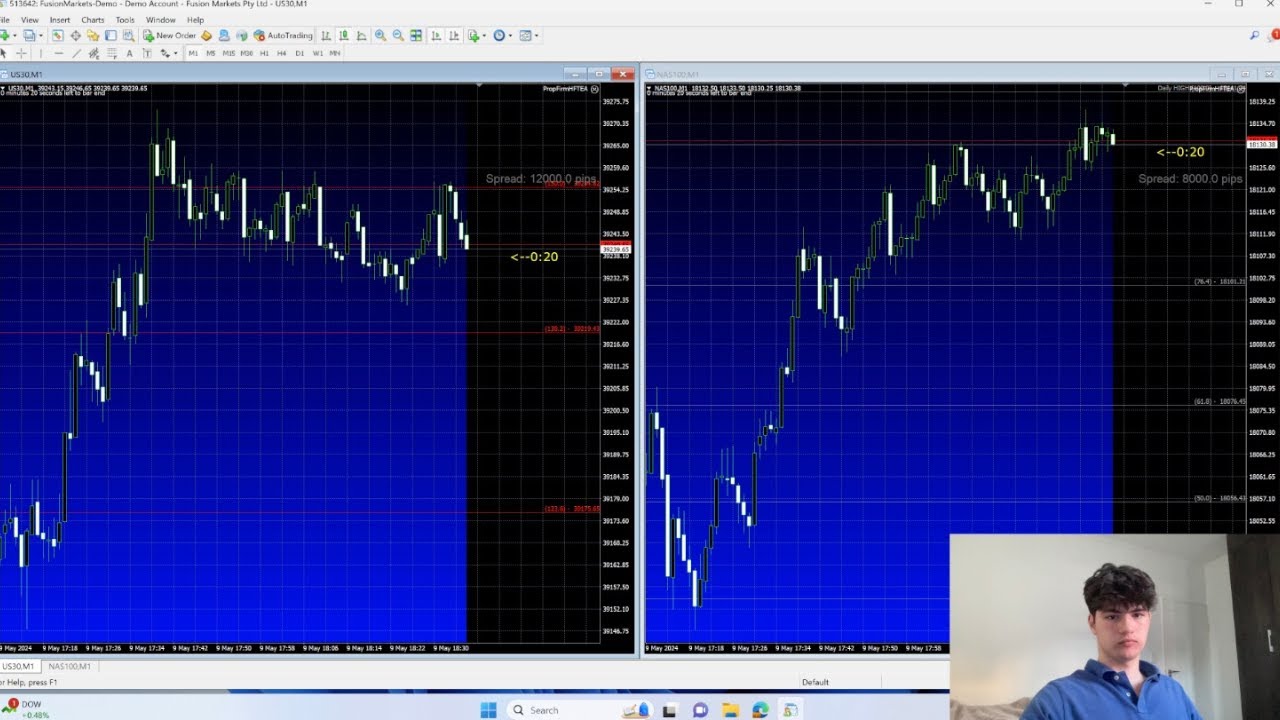
Task: Select the M1 timeframe
Action: click(x=193, y=53)
